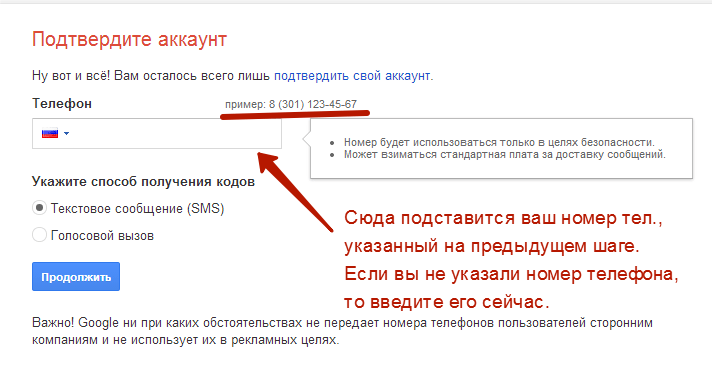712x392 pixels.
Task: Click the Продолжить button
Action: [76, 277]
